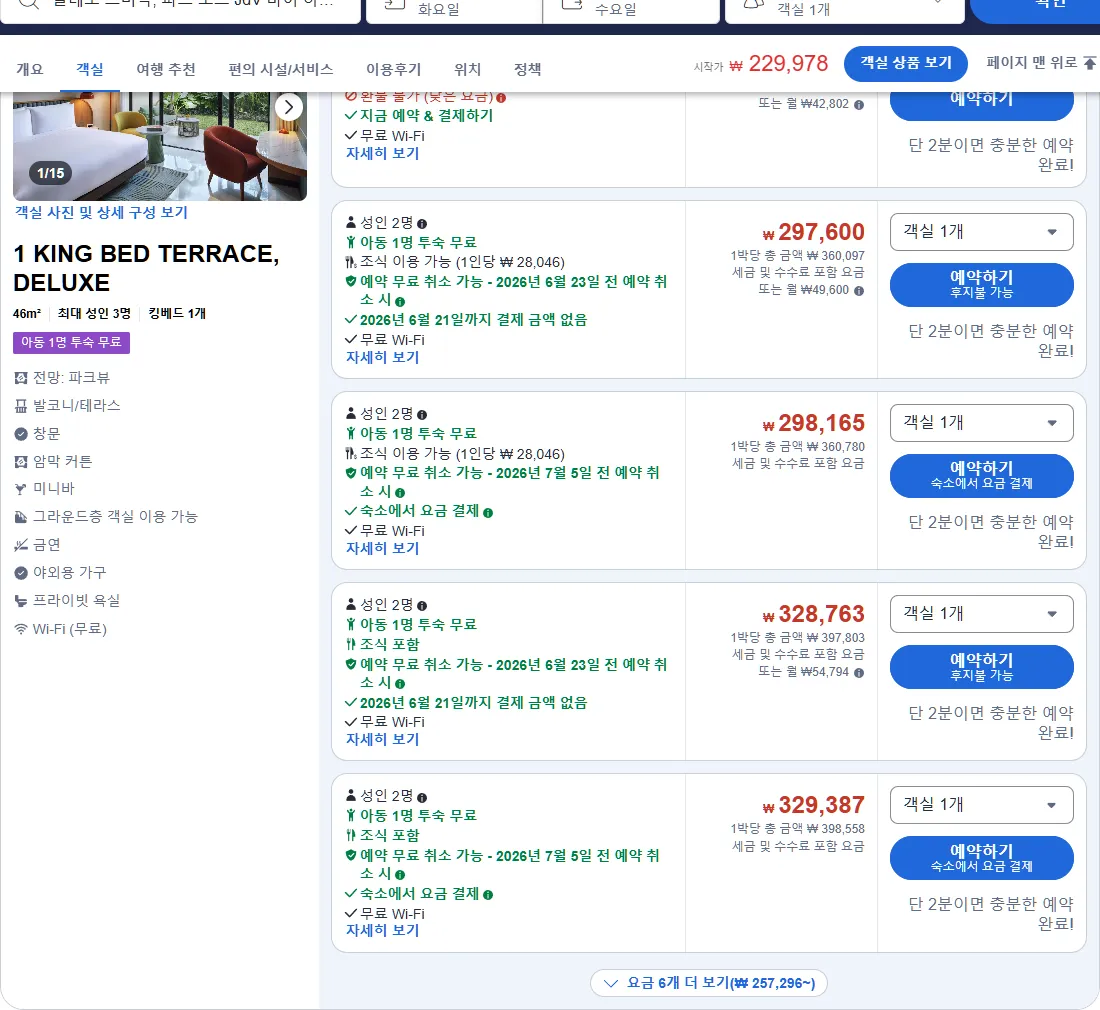Show installment info next to 또는 월 ₩54,794
1100x1010 pixels.
(859, 673)
